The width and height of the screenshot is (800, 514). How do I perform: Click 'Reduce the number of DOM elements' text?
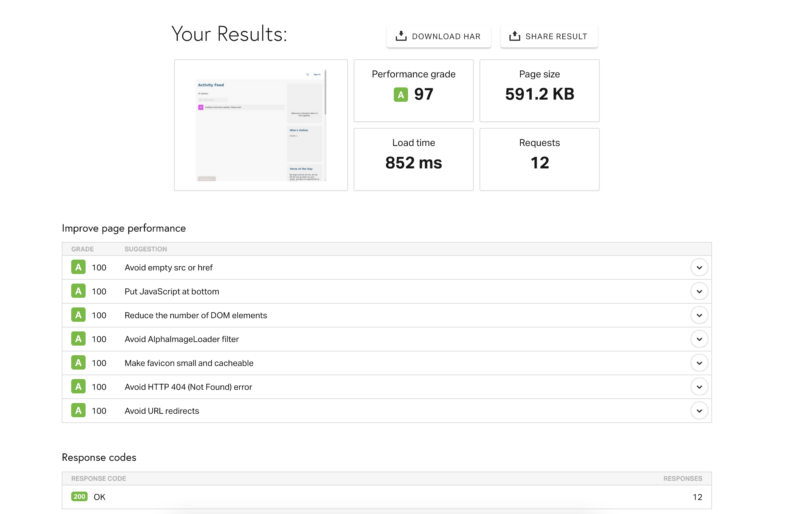(x=196, y=315)
